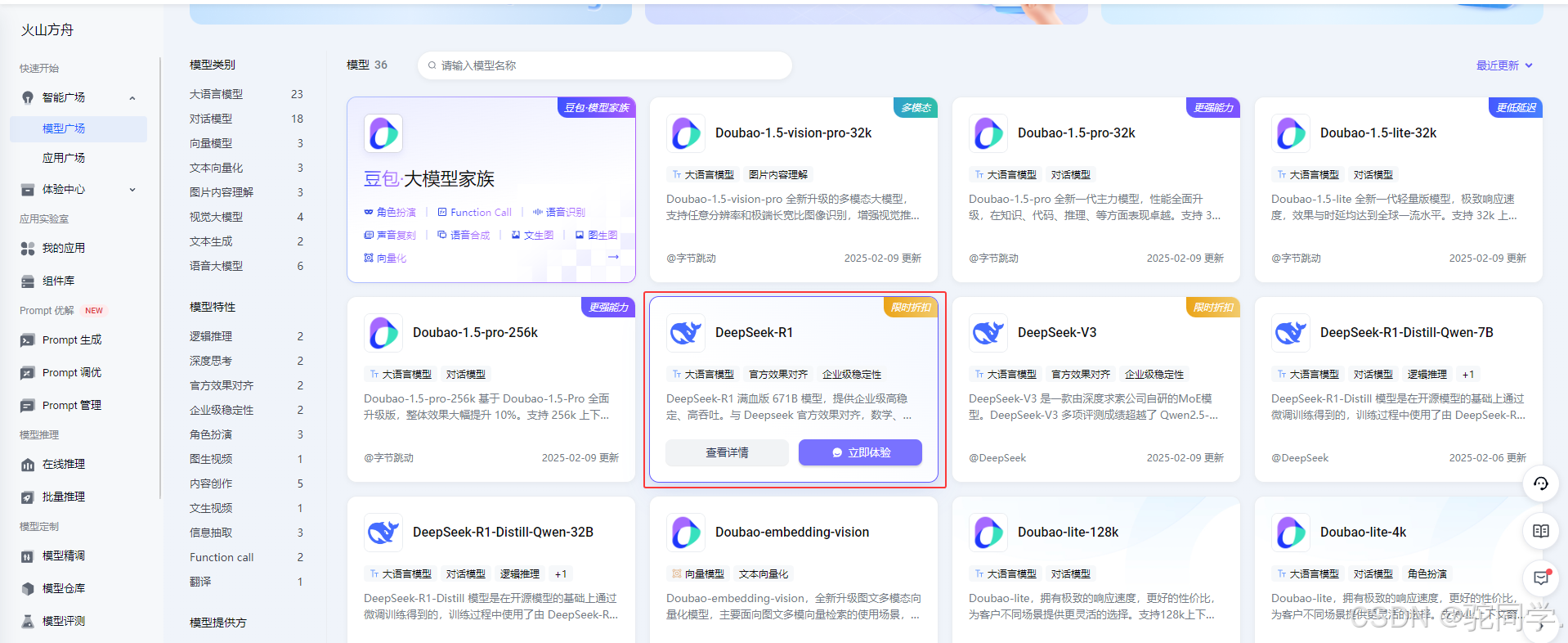Filter by 内容创作 feature

(246, 483)
